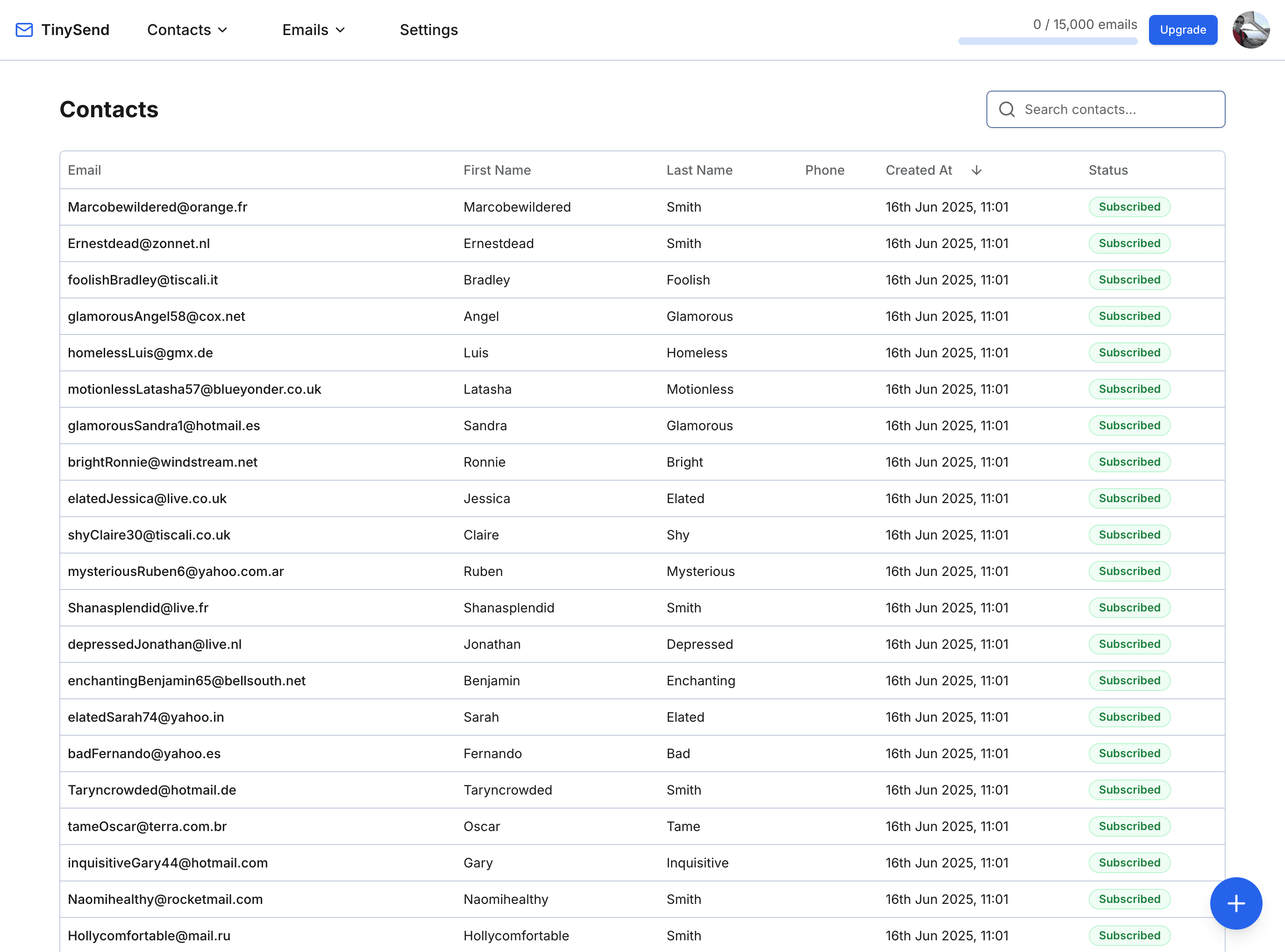Click the Status column header
Image resolution: width=1285 pixels, height=952 pixels.
pos(1107,170)
